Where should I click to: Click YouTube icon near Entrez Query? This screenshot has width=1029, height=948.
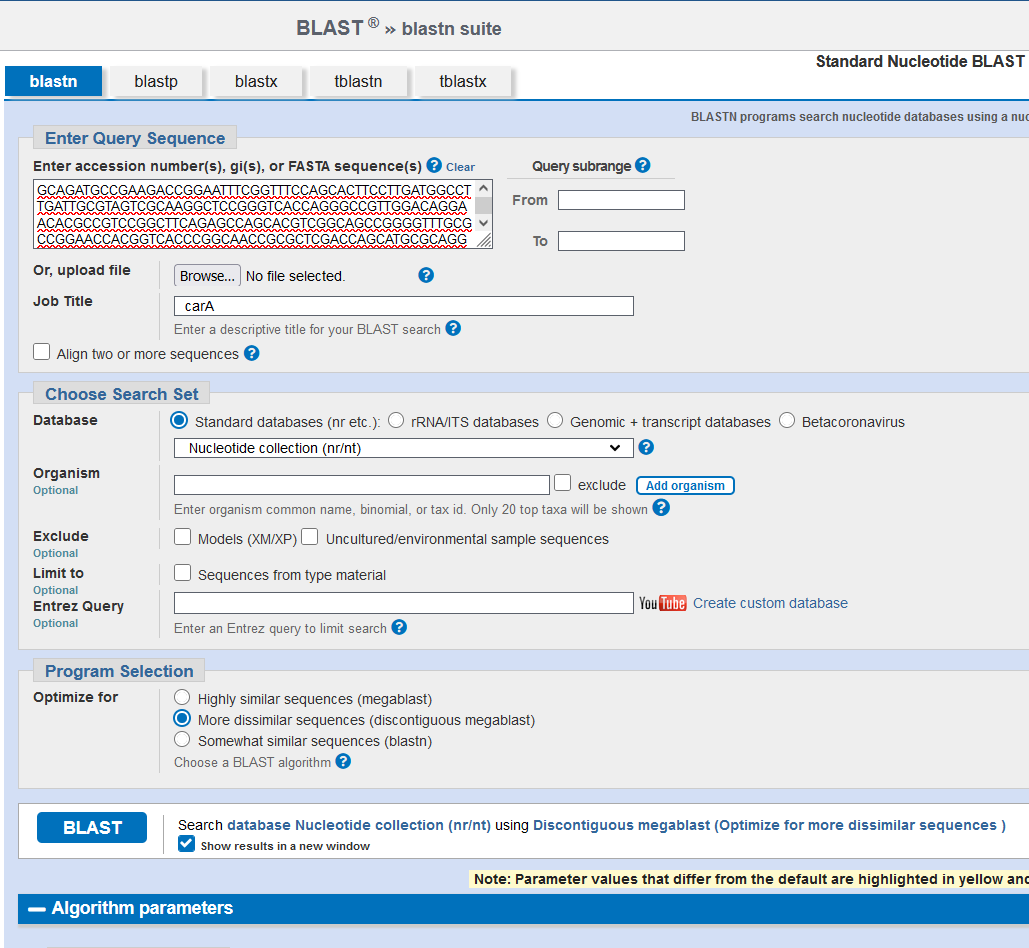(662, 603)
